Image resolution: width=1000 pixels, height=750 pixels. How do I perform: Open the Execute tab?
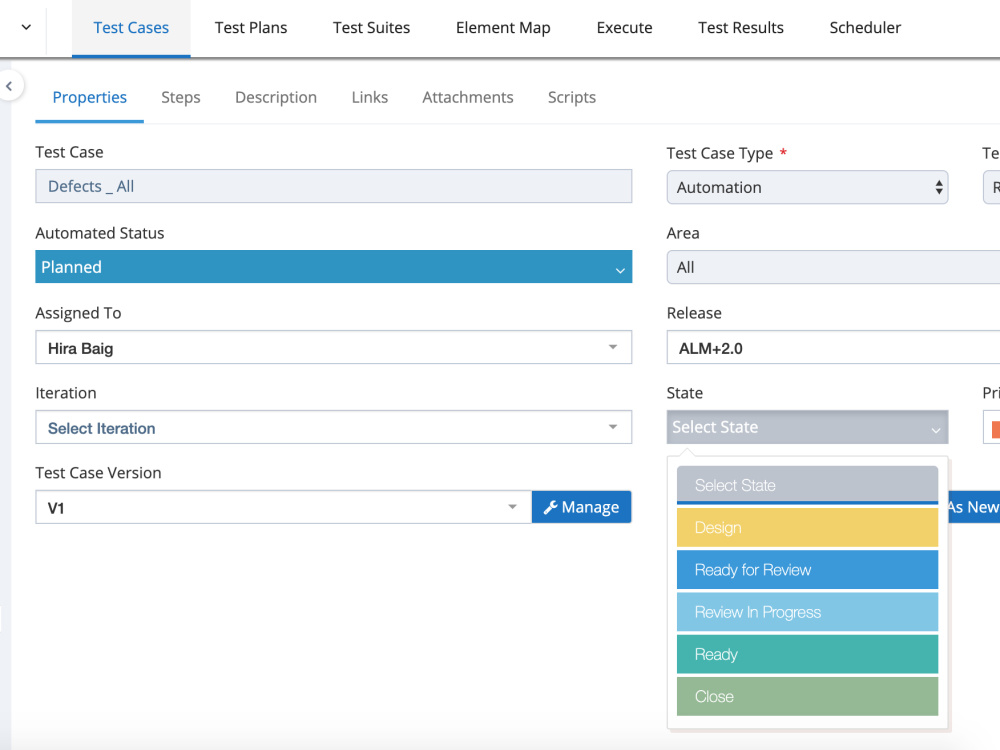(624, 28)
